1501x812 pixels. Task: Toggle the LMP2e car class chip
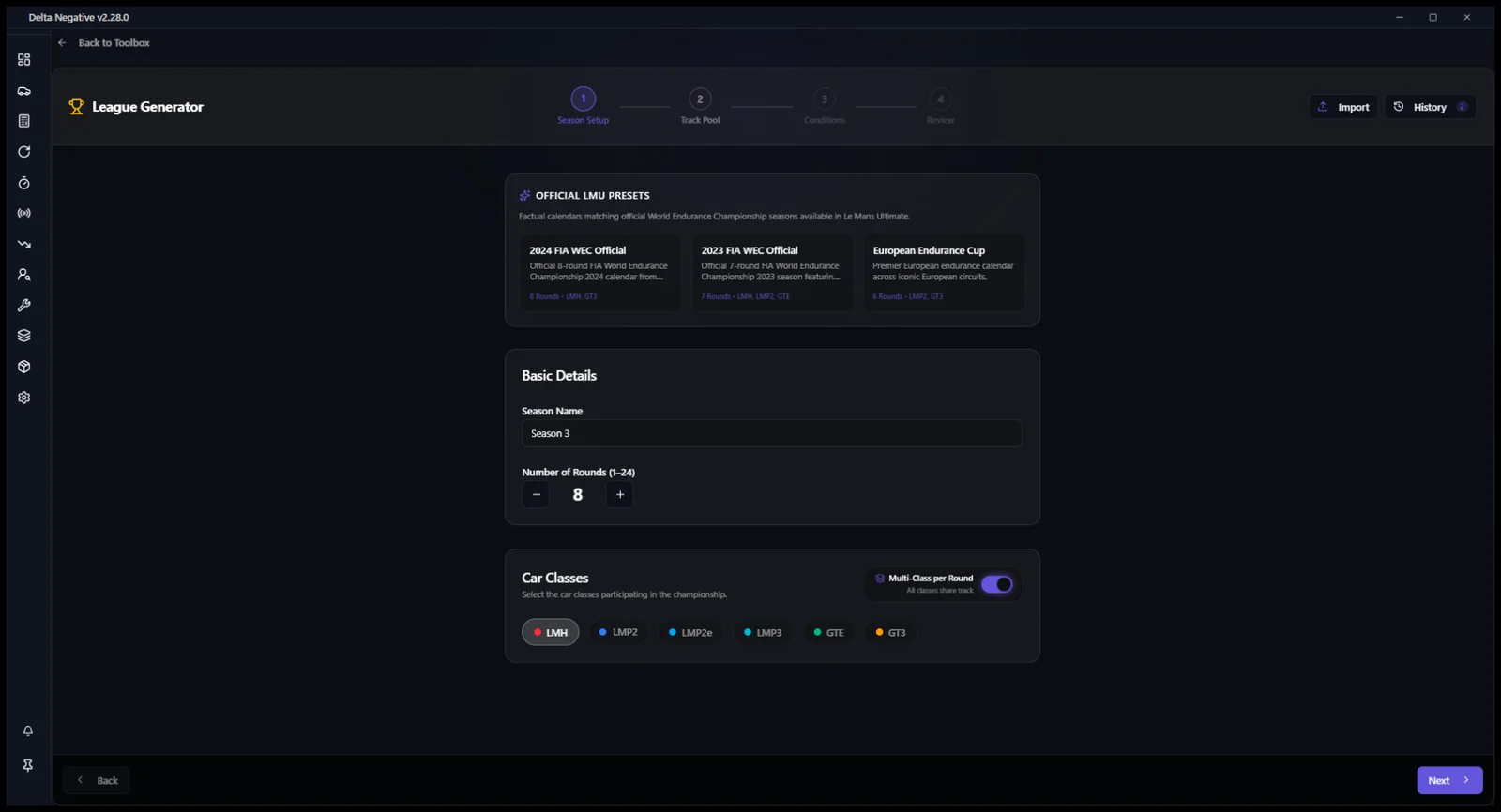click(x=690, y=633)
